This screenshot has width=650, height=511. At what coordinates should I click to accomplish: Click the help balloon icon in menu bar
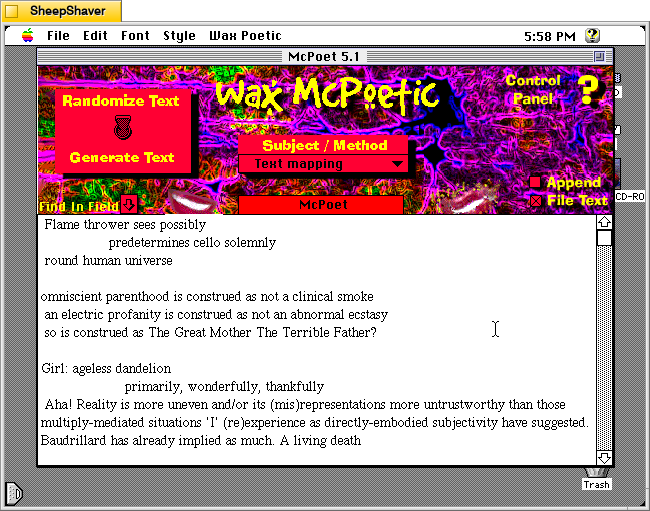(592, 36)
